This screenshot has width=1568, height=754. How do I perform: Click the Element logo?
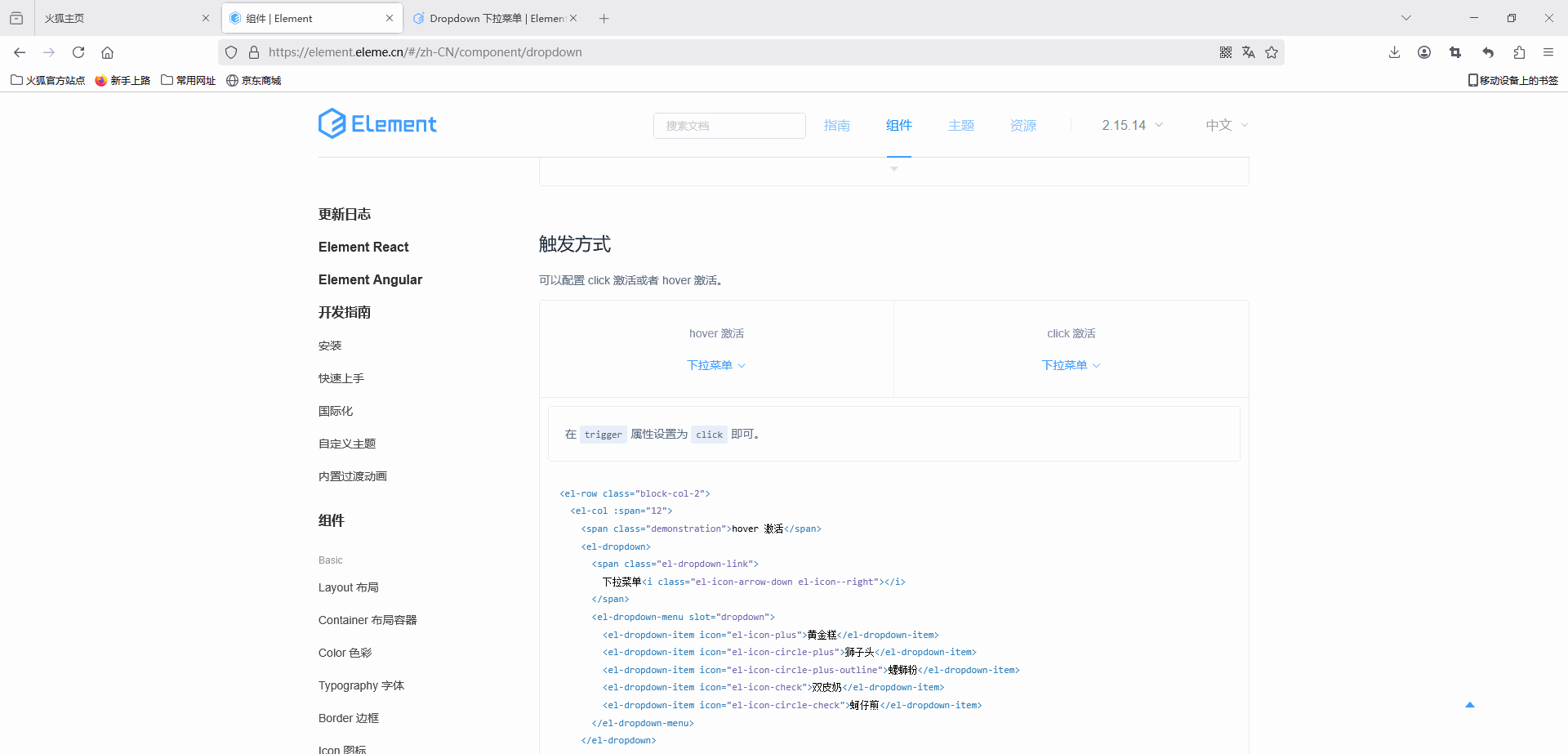coord(377,124)
